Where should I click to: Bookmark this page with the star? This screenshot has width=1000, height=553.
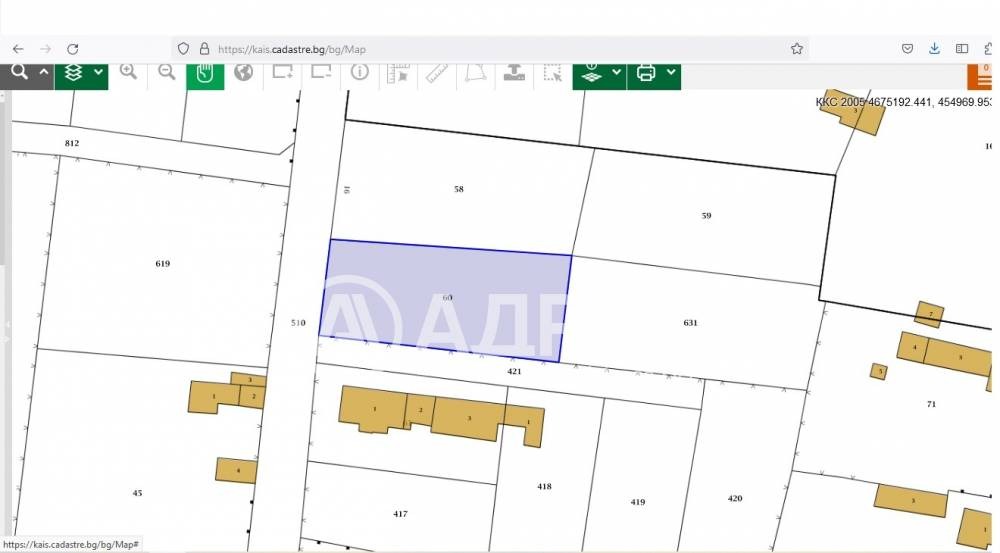(x=797, y=48)
